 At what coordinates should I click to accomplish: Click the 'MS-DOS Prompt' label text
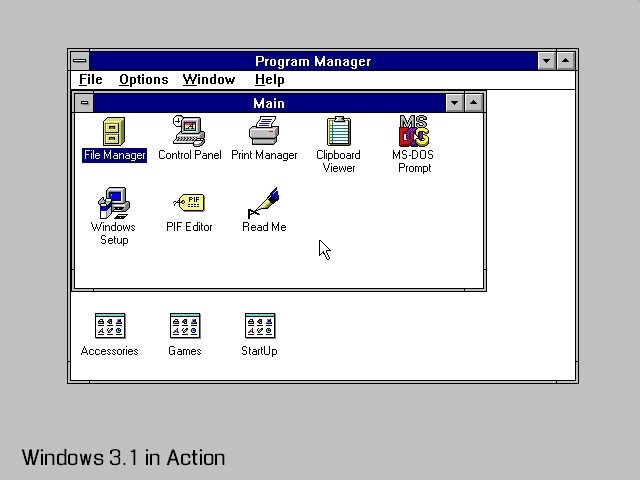(x=413, y=161)
